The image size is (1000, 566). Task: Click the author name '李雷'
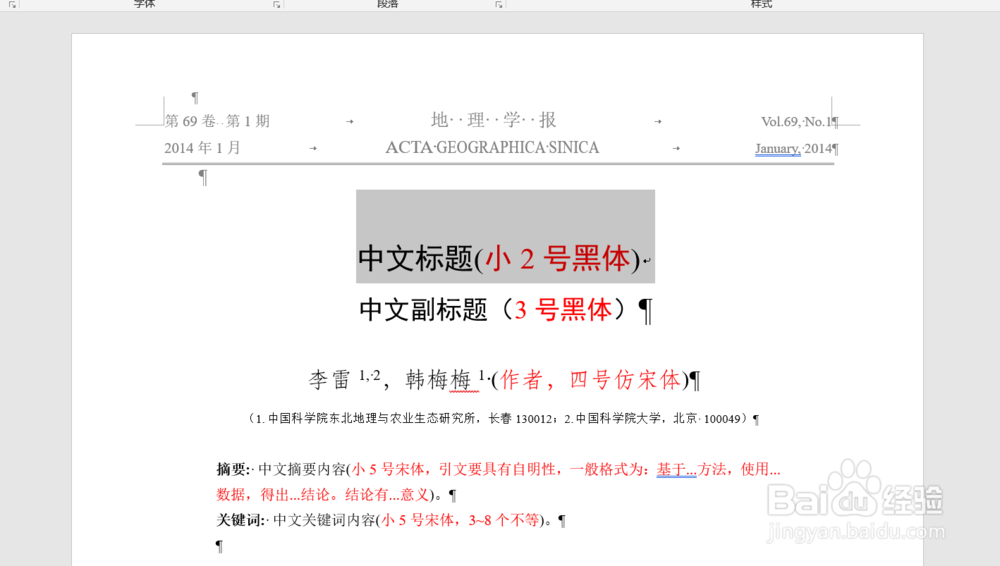point(330,380)
